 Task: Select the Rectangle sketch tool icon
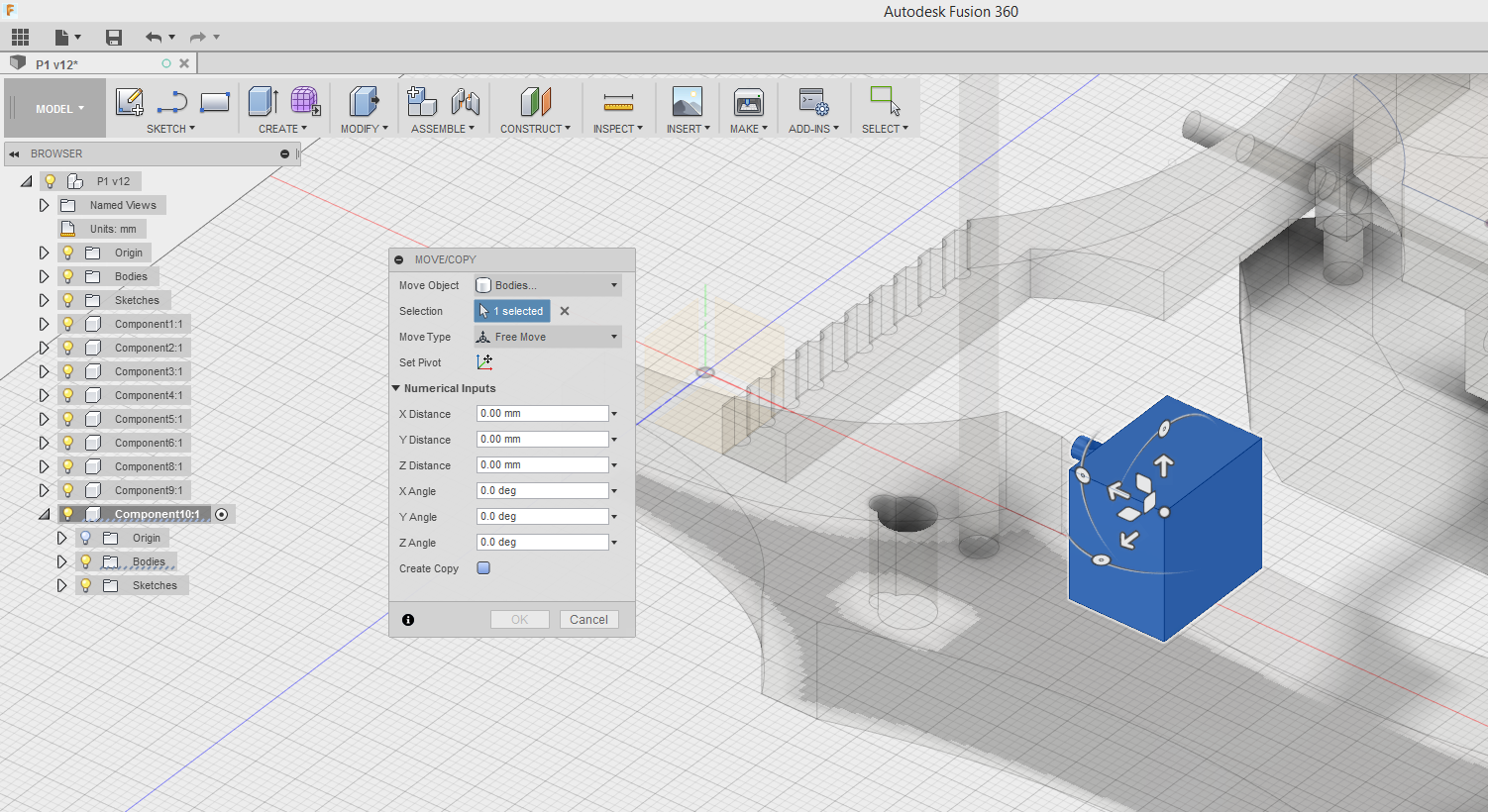click(x=215, y=102)
